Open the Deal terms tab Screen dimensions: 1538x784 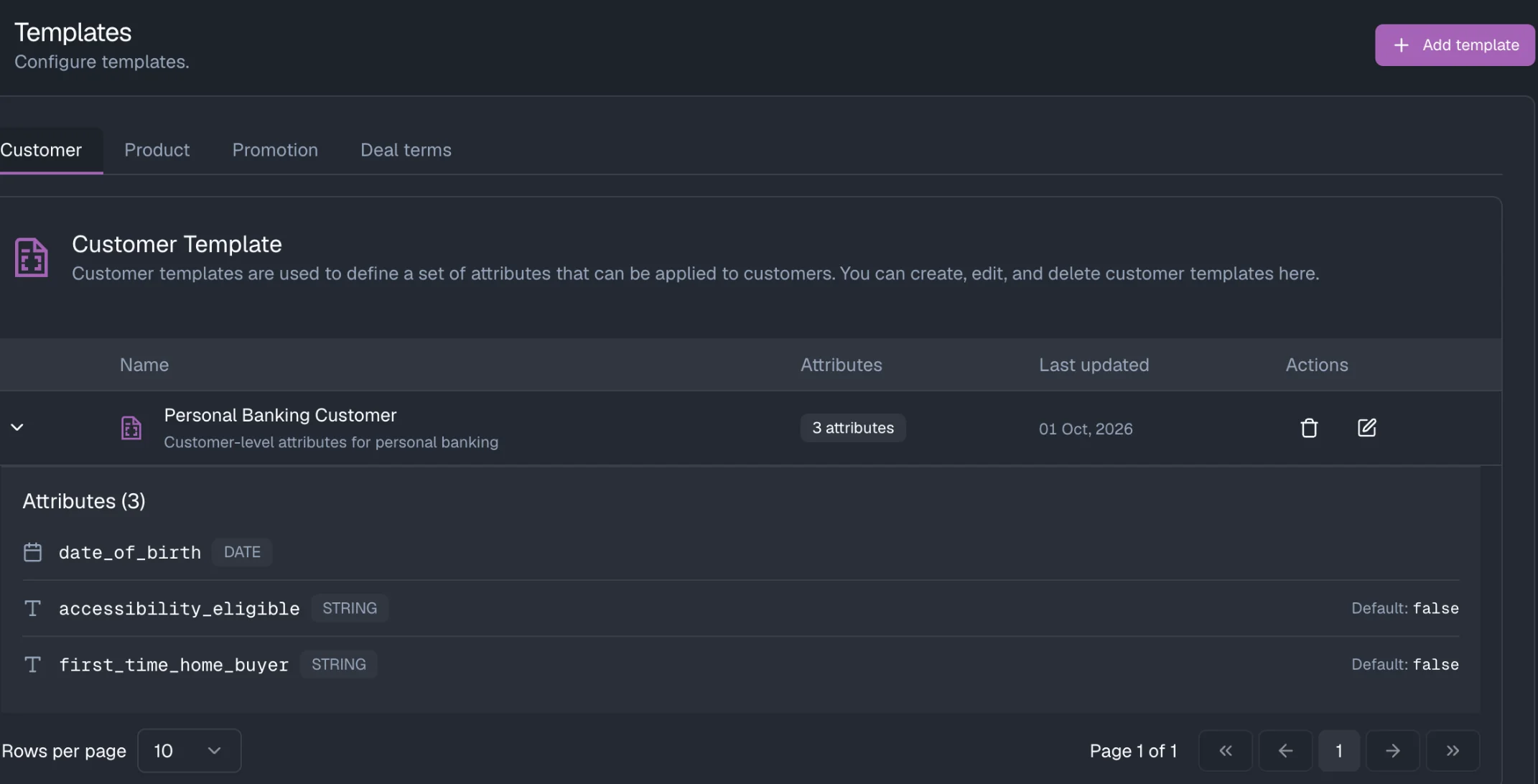tap(406, 150)
